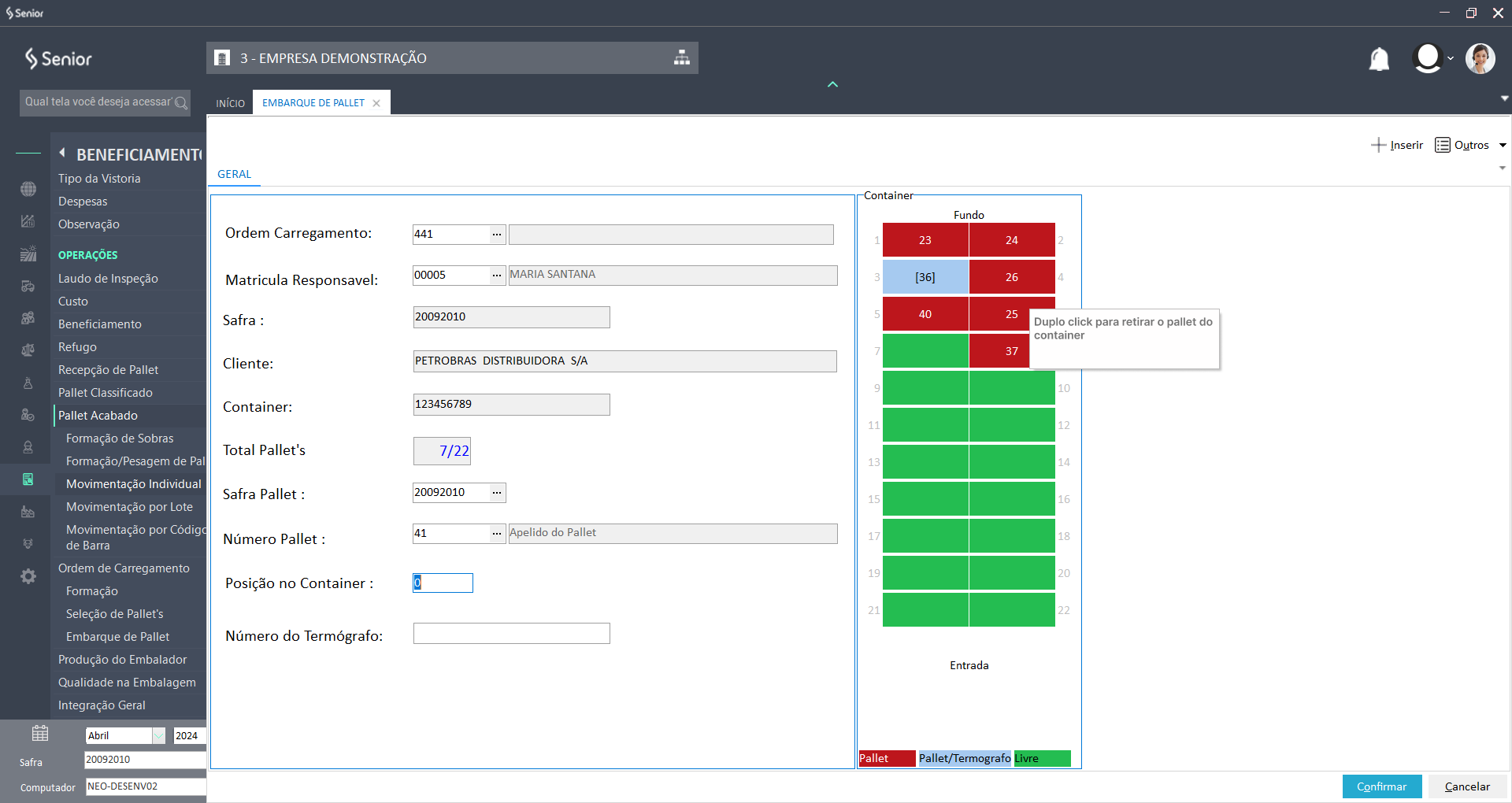Select the blue pallet [36] container cell
This screenshot has height=803, width=1512.
coord(925,277)
